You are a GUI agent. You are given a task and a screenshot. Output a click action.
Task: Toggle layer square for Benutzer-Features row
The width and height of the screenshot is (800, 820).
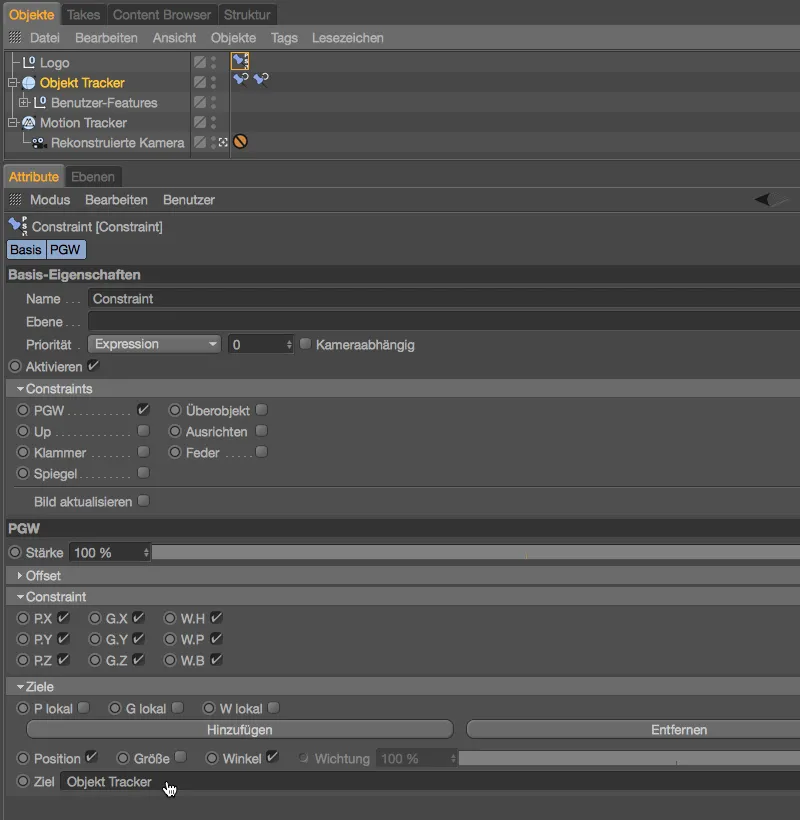tap(200, 102)
